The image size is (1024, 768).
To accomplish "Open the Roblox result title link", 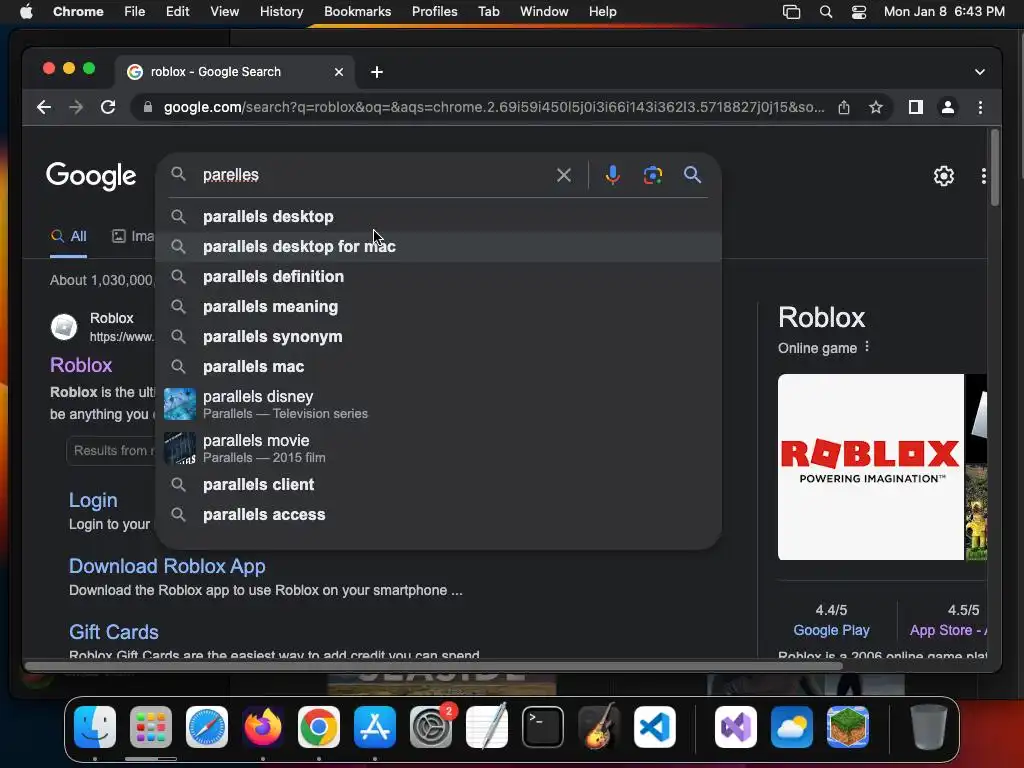I will click(x=81, y=365).
